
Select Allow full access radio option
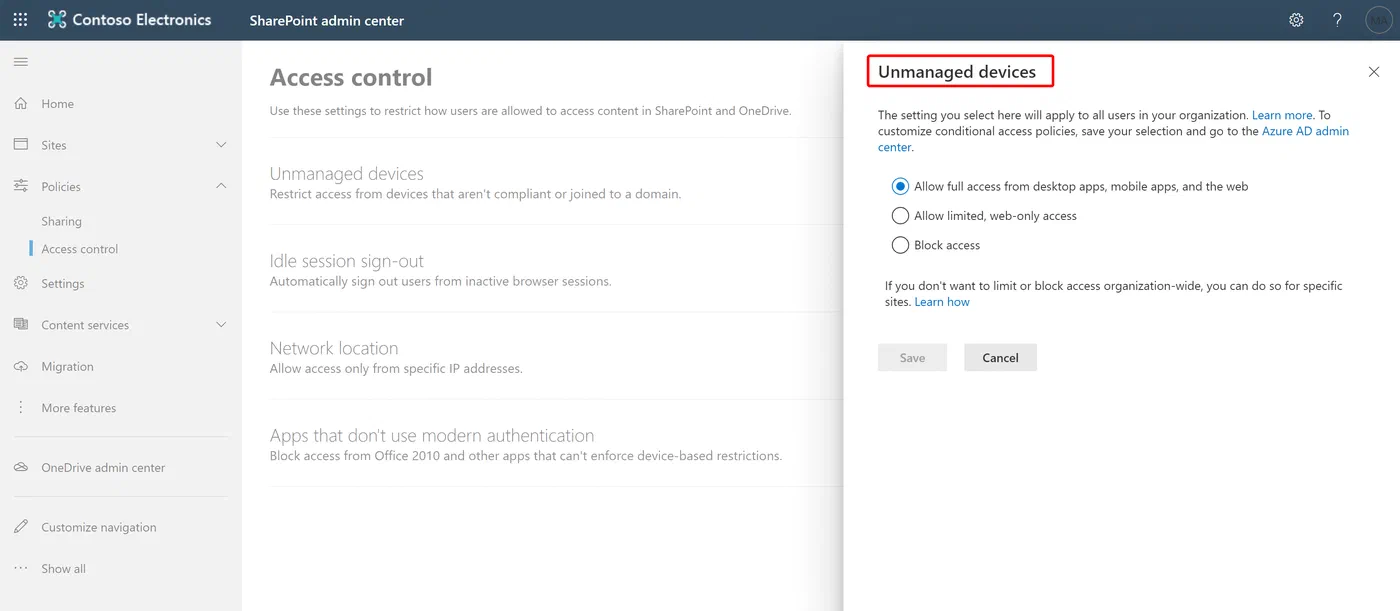(900, 186)
